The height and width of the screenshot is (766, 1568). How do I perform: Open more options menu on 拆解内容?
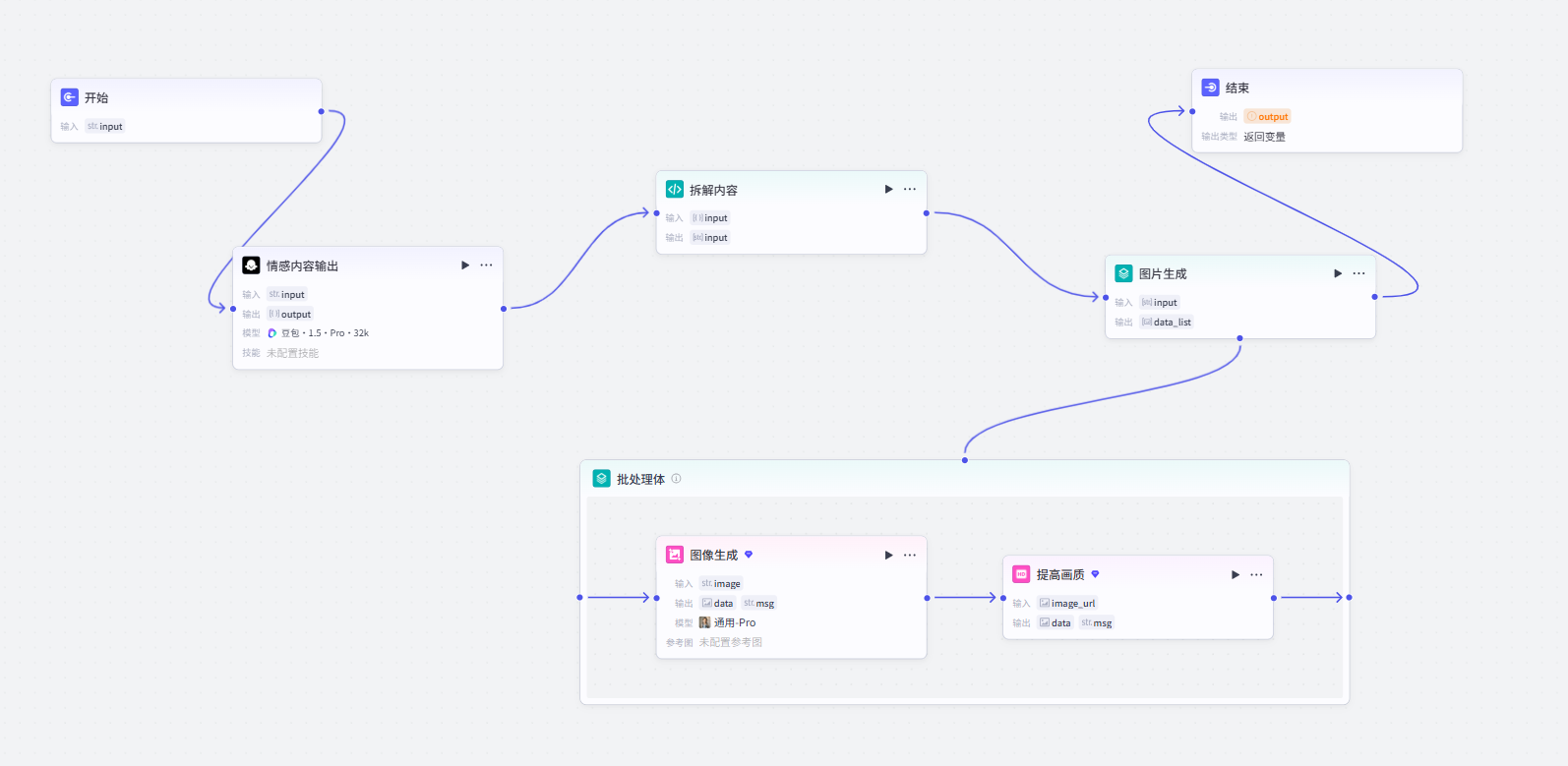coord(910,189)
